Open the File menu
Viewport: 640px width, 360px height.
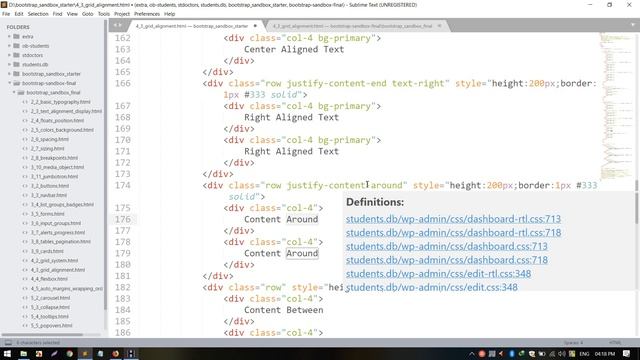pyautogui.click(x=6, y=14)
